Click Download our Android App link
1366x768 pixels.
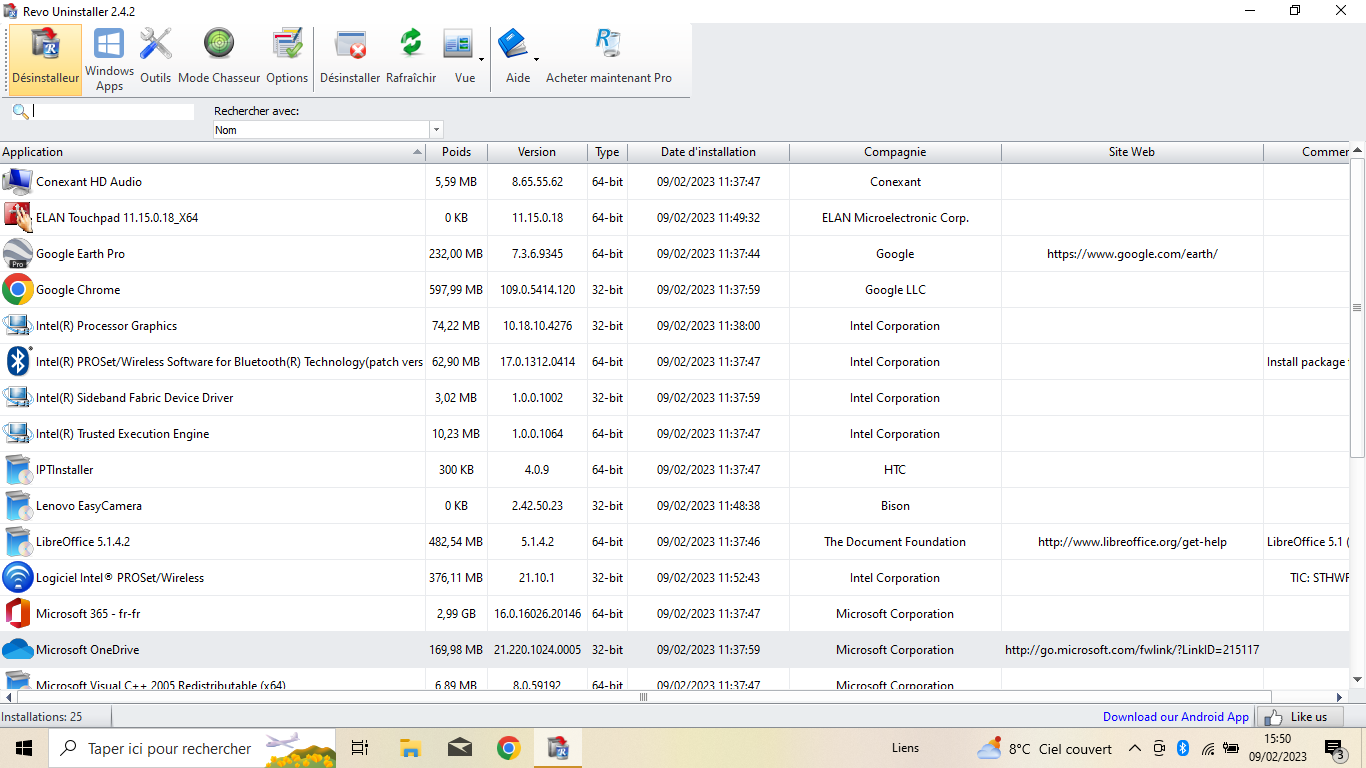point(1176,717)
